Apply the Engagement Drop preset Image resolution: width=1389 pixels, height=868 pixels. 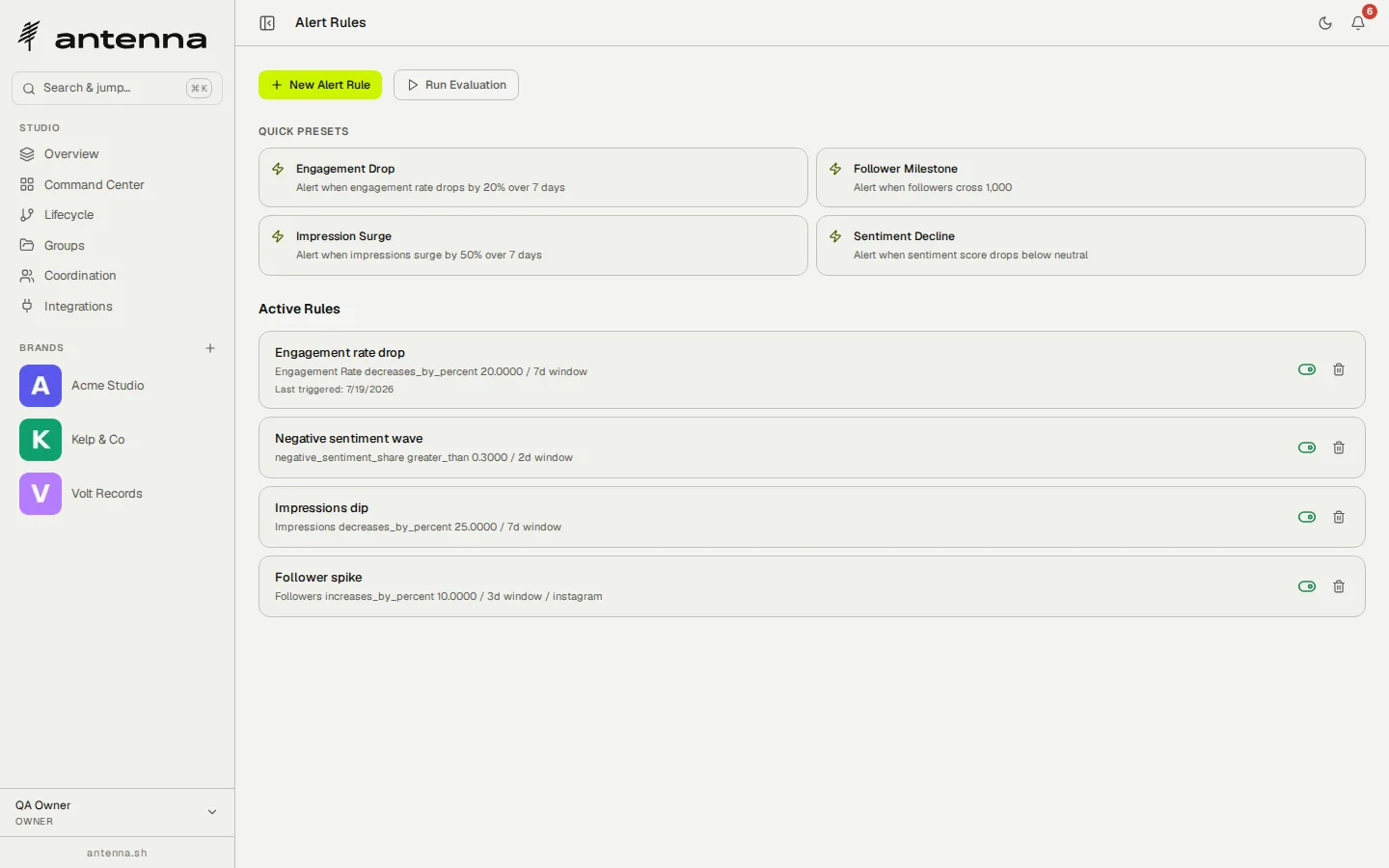click(532, 177)
